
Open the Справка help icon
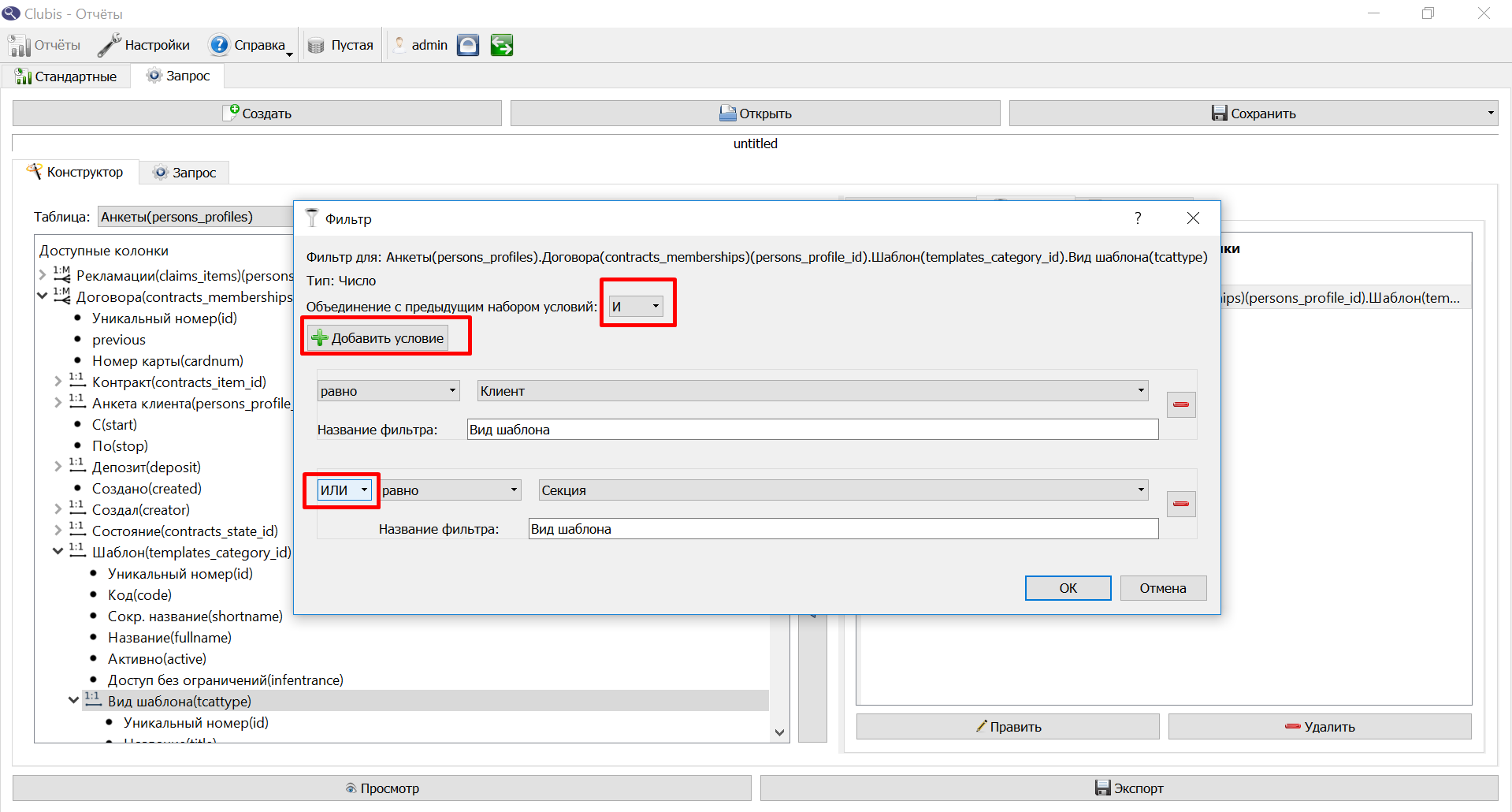(219, 45)
